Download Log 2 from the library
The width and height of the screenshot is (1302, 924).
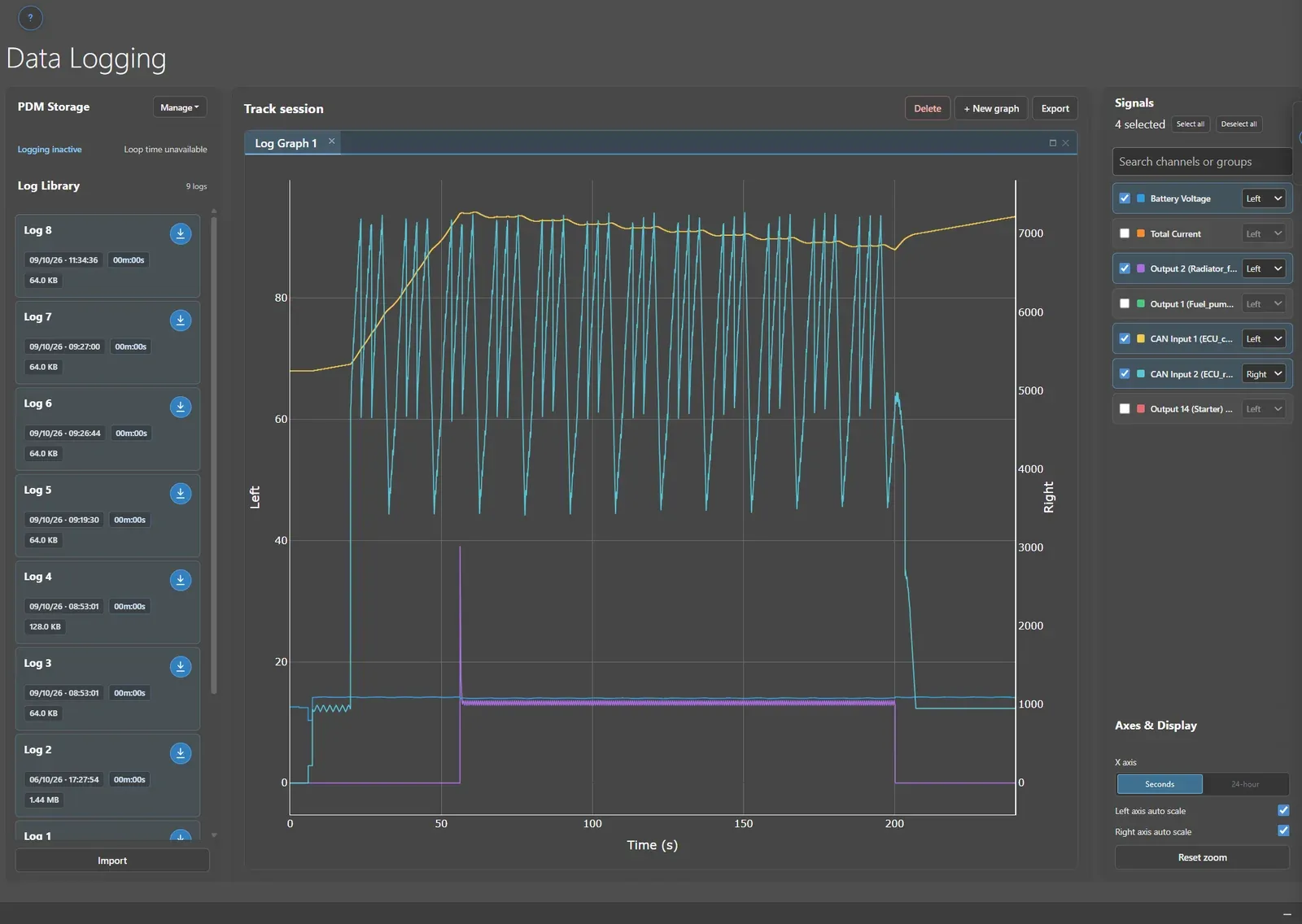click(181, 753)
